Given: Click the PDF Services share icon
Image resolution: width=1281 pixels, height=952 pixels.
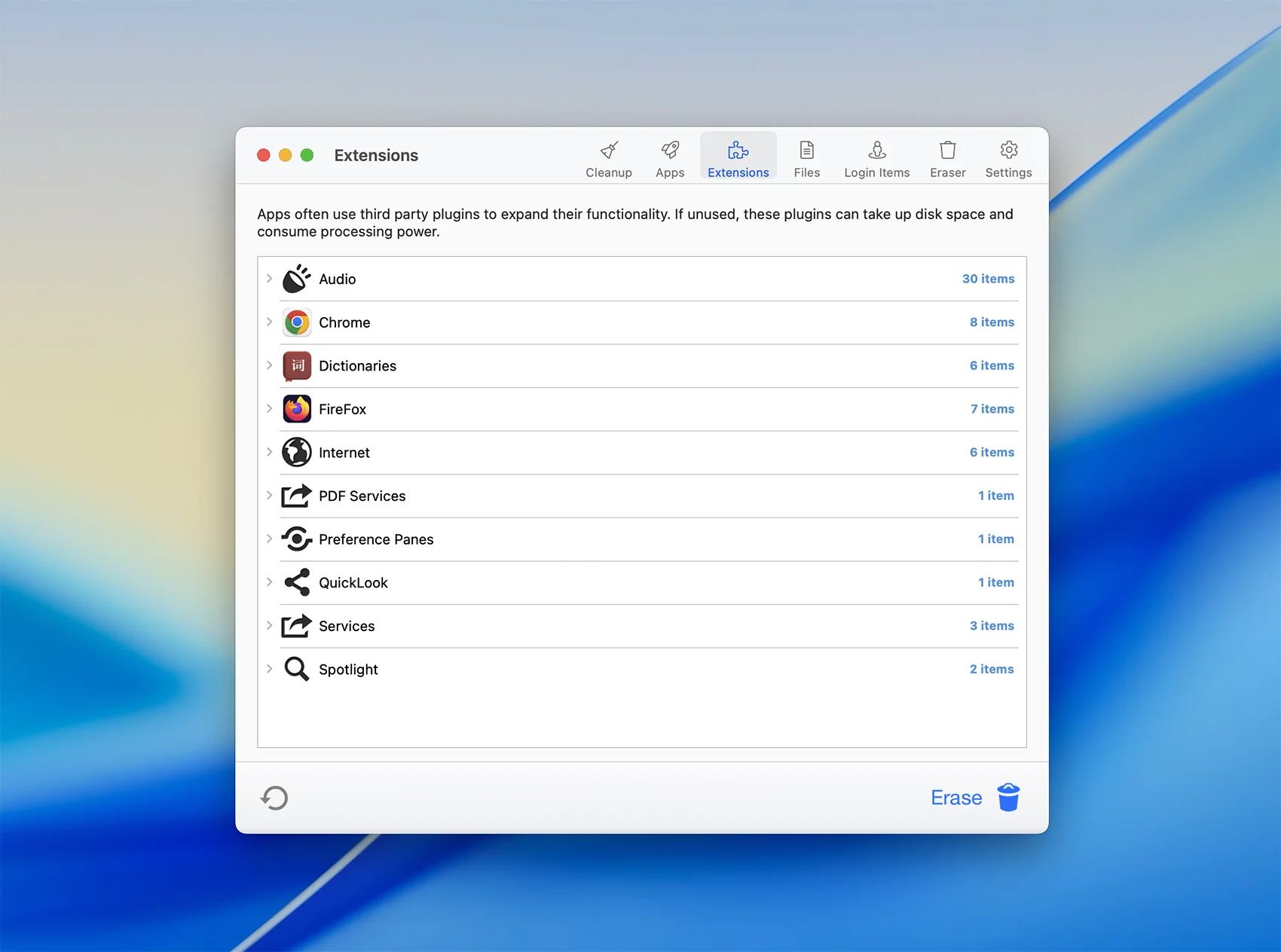Looking at the screenshot, I should [296, 496].
